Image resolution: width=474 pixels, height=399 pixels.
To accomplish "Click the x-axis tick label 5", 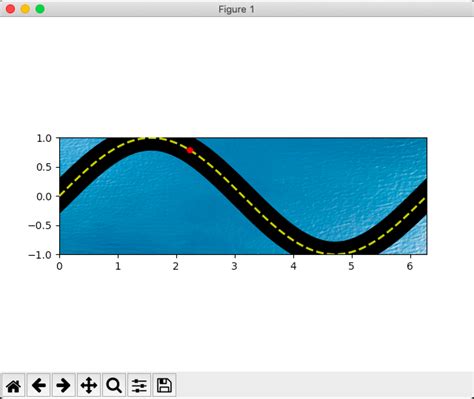I will [x=351, y=266].
